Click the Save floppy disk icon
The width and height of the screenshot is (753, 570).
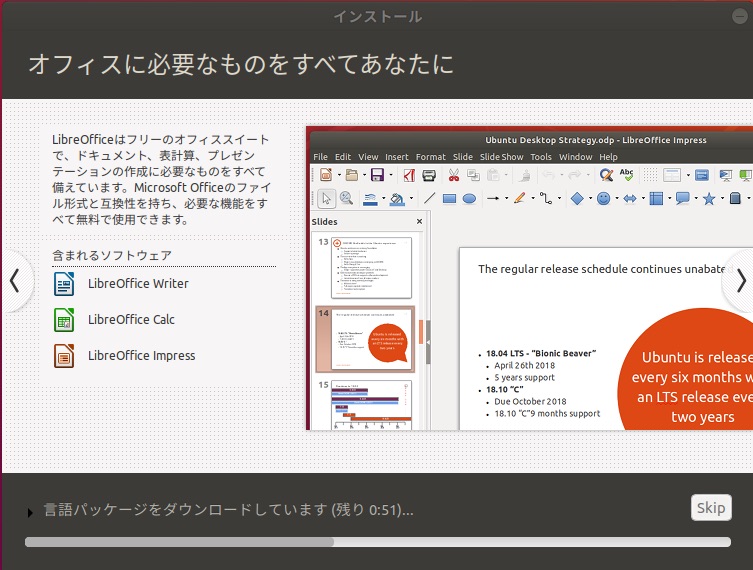(377, 175)
